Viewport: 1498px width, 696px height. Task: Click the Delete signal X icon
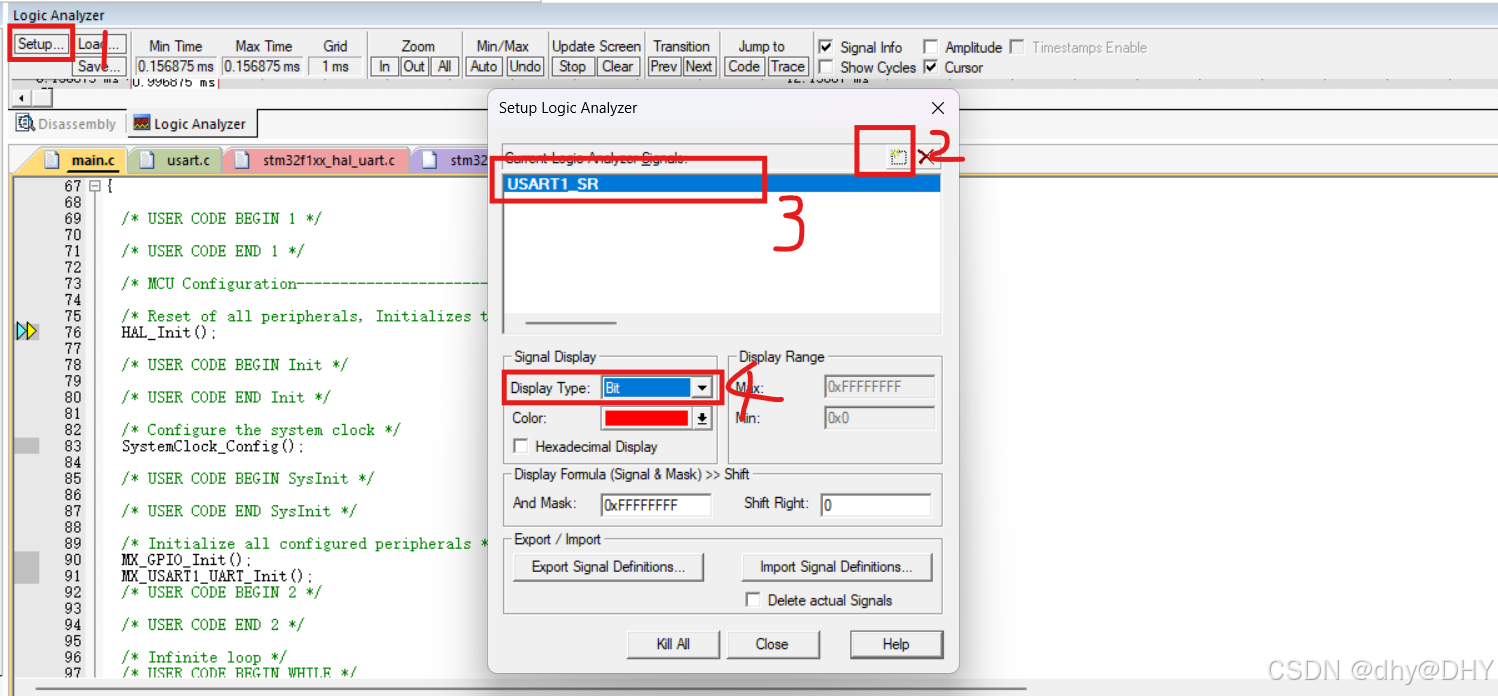coord(927,157)
